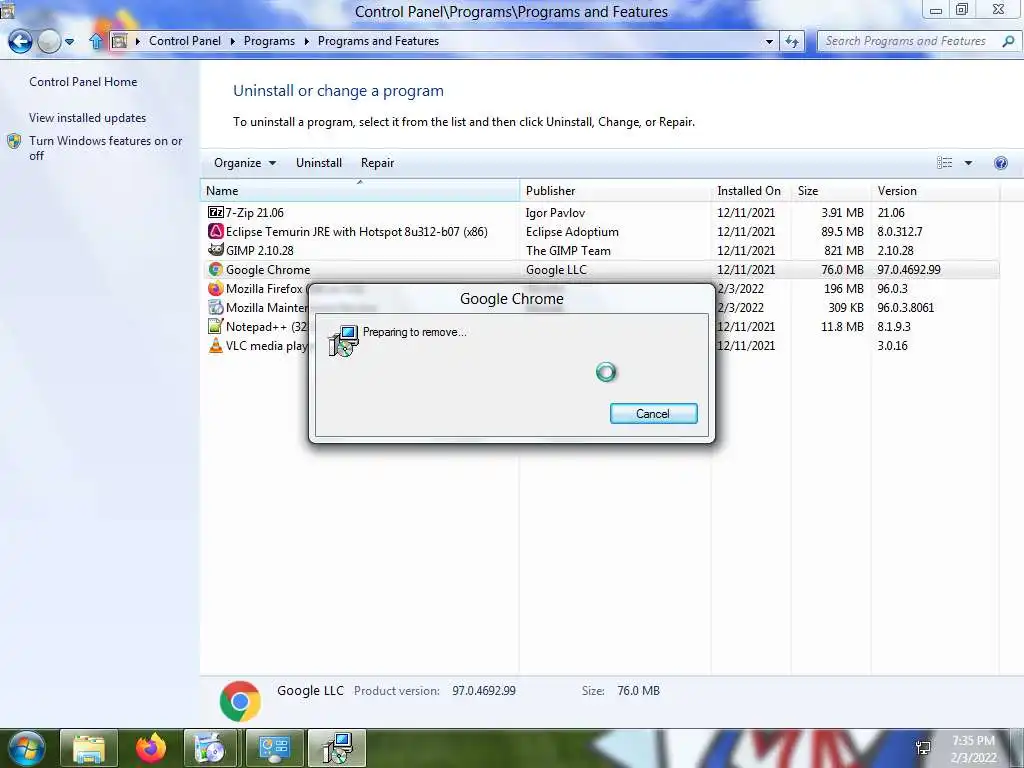Image resolution: width=1024 pixels, height=768 pixels.
Task: Expand the address bar history dropdown
Action: [769, 41]
